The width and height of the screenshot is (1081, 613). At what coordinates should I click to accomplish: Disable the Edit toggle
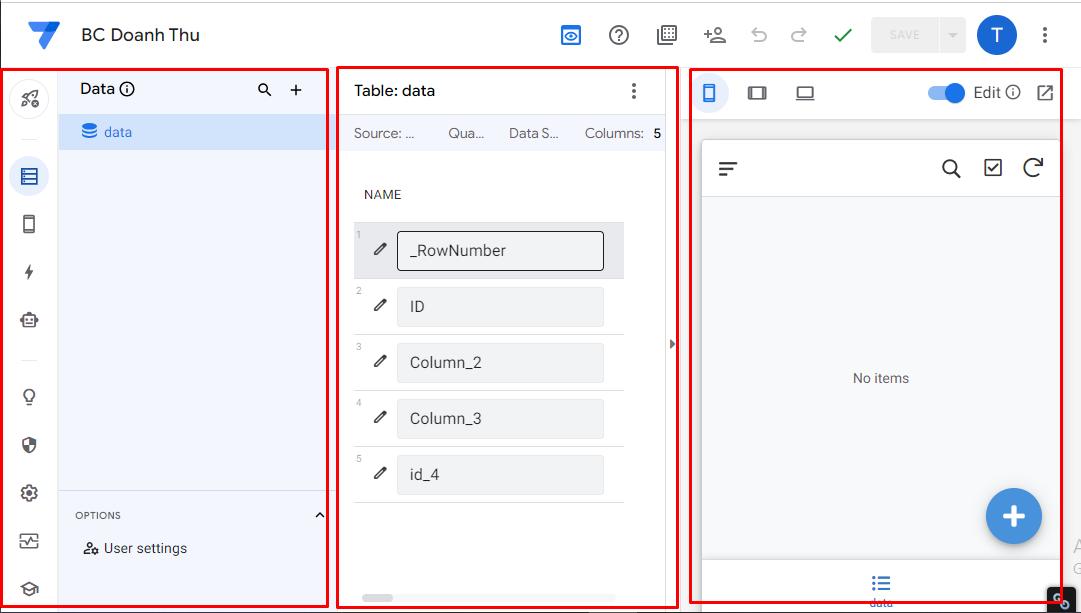[x=944, y=92]
